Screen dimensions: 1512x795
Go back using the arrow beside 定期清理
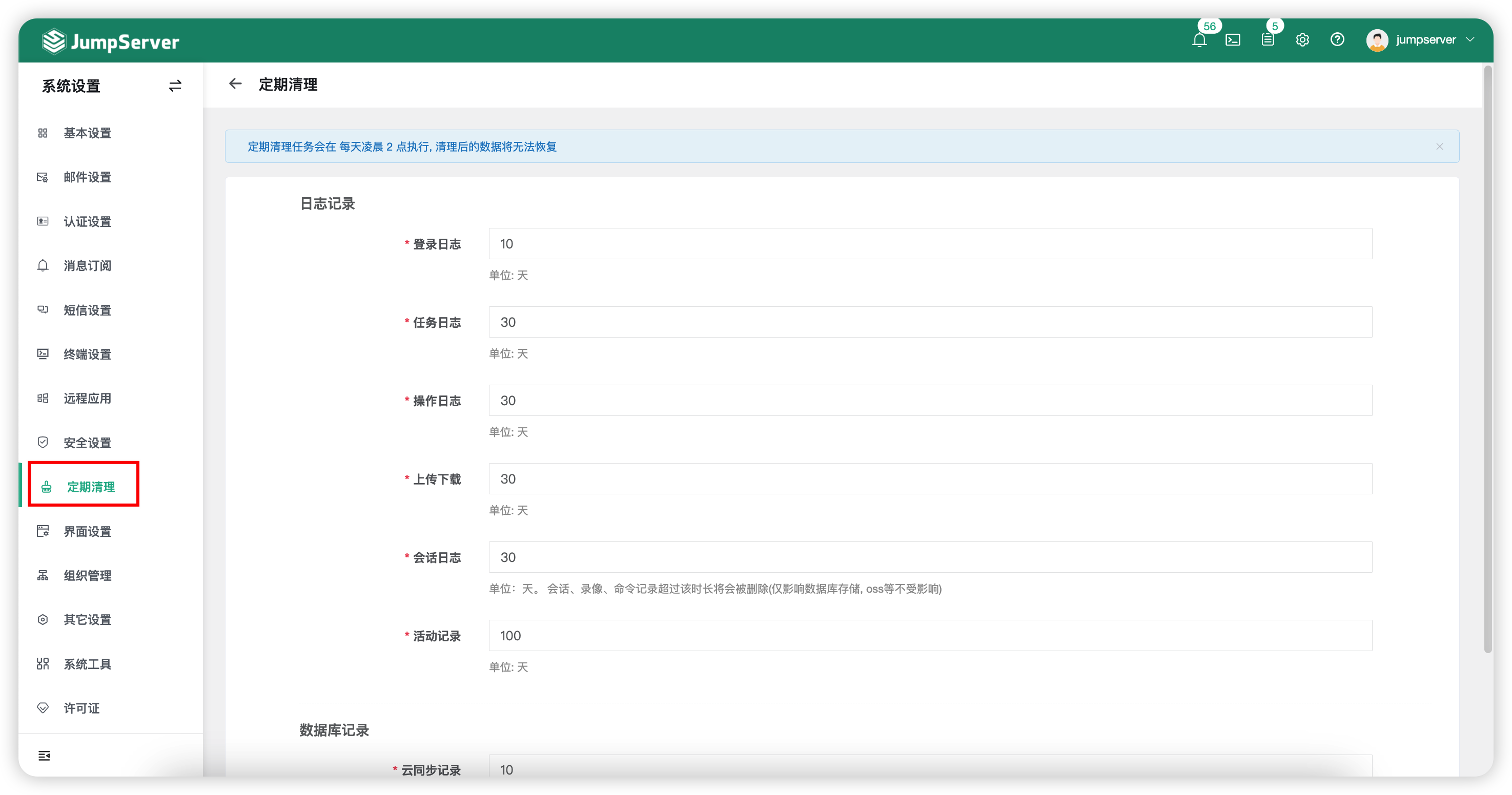click(235, 84)
